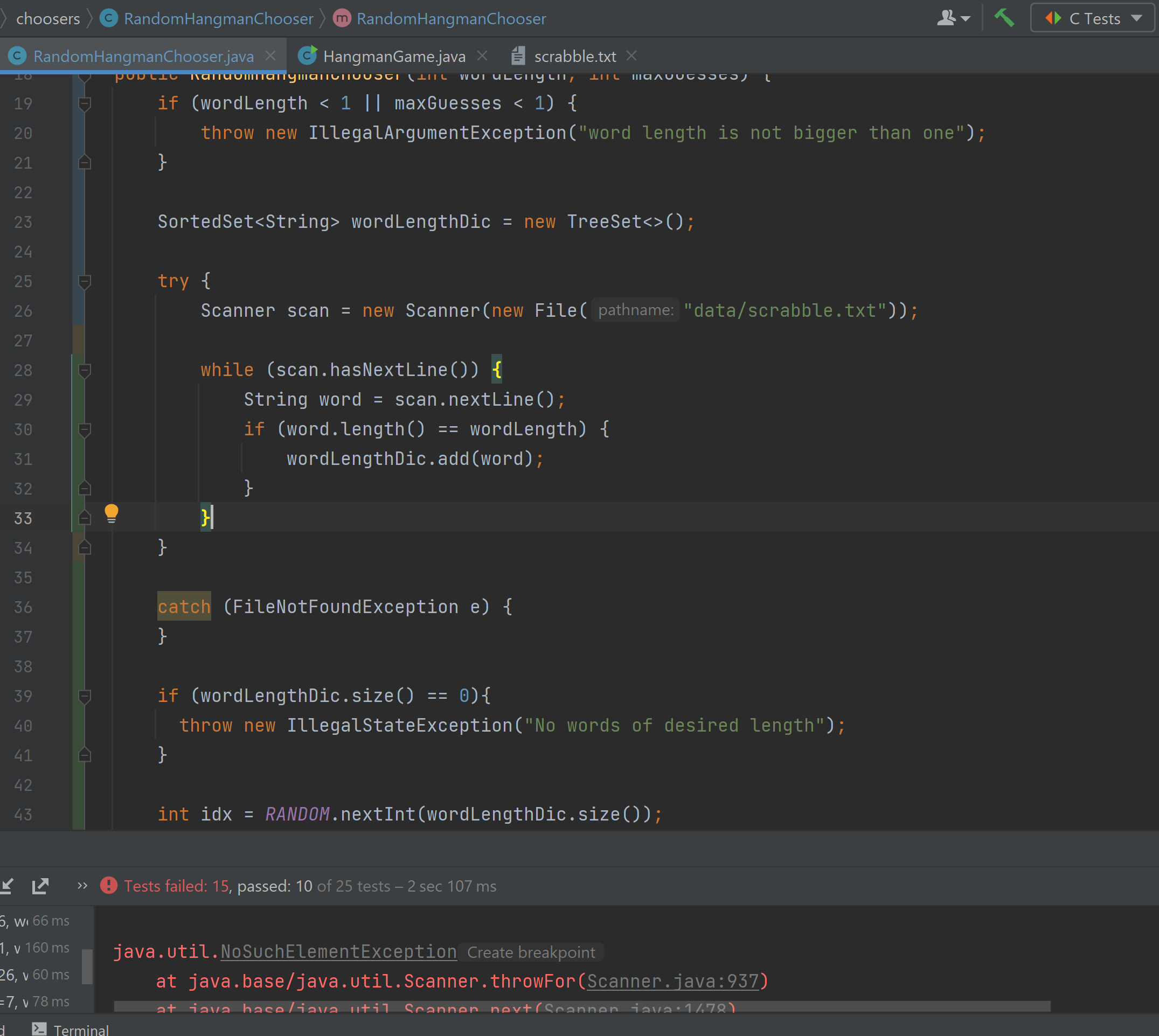Viewport: 1159px width, 1036px height.
Task: Click the yellow lightbulb quick-fix icon
Action: click(112, 513)
